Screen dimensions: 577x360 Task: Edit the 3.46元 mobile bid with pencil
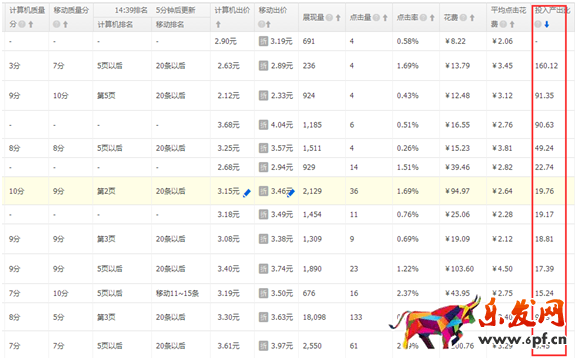[x=291, y=193]
